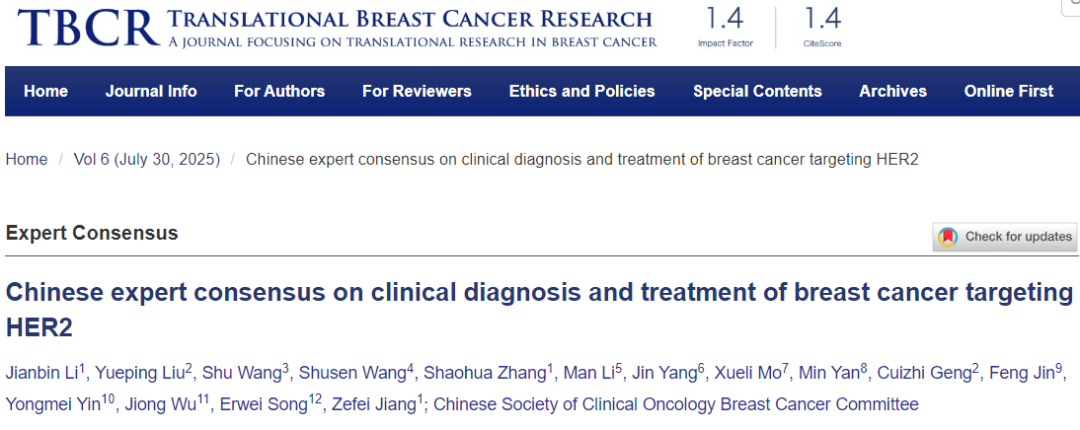Select the Special Contents menu
Screen dimensions: 1080x430
coord(757,91)
